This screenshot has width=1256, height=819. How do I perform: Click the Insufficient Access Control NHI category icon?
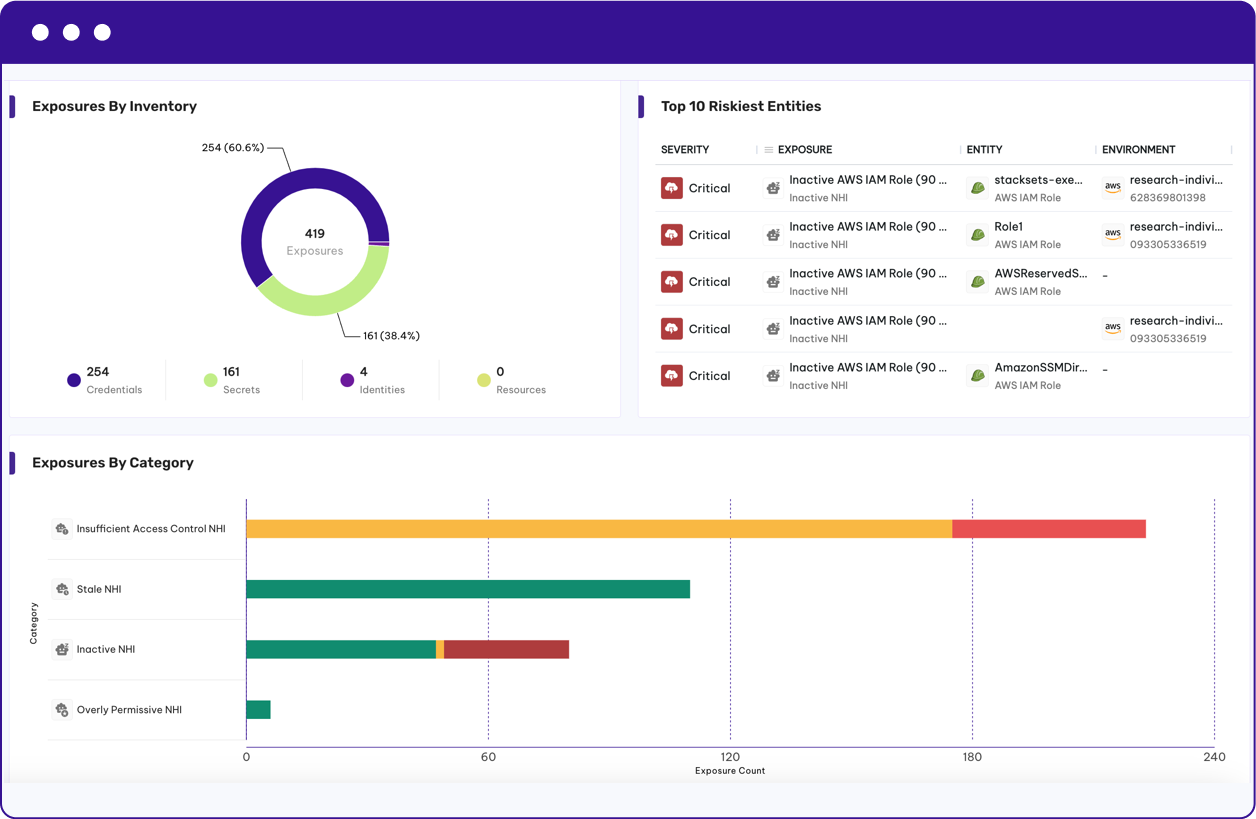click(x=62, y=529)
